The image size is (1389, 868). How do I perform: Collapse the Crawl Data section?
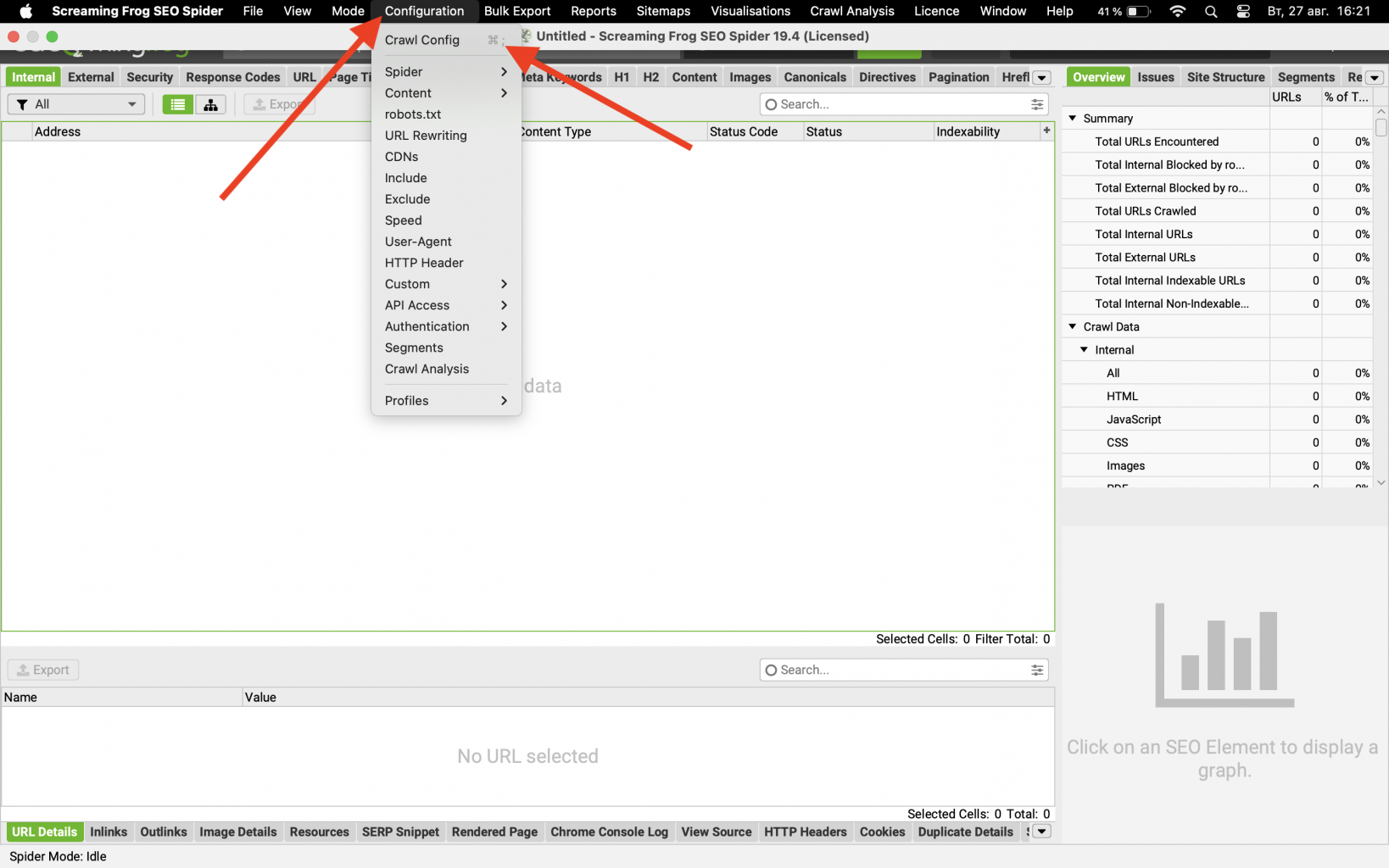coord(1073,326)
